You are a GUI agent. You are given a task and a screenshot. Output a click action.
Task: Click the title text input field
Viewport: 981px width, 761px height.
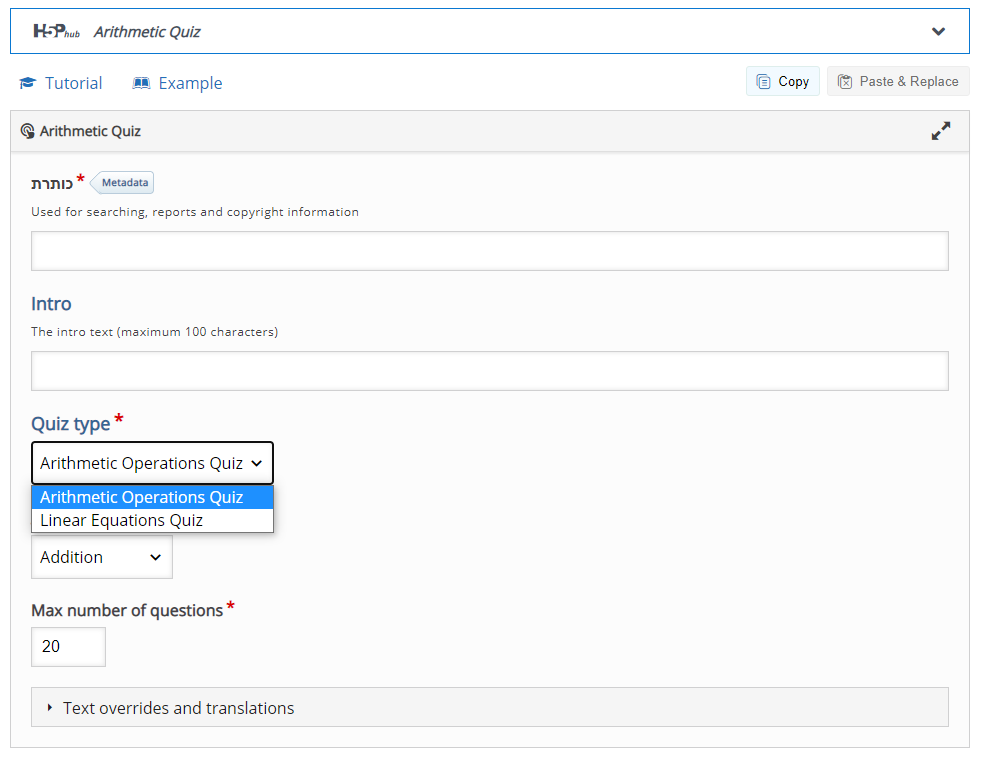coord(489,251)
